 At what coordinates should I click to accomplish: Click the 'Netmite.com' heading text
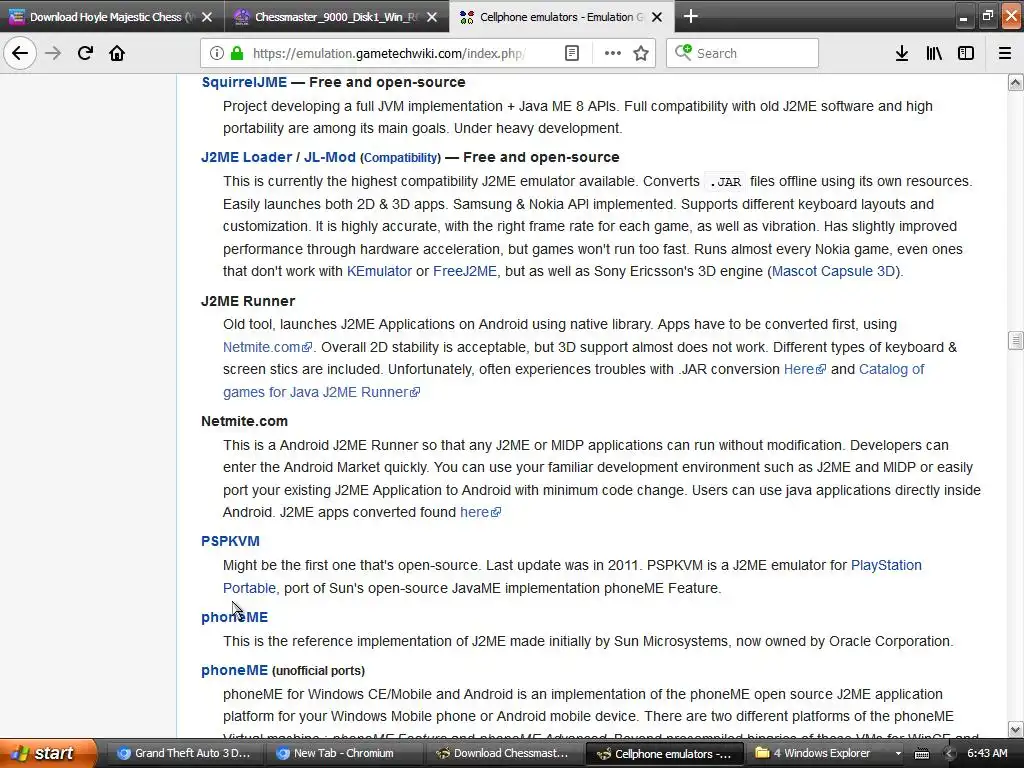click(244, 421)
